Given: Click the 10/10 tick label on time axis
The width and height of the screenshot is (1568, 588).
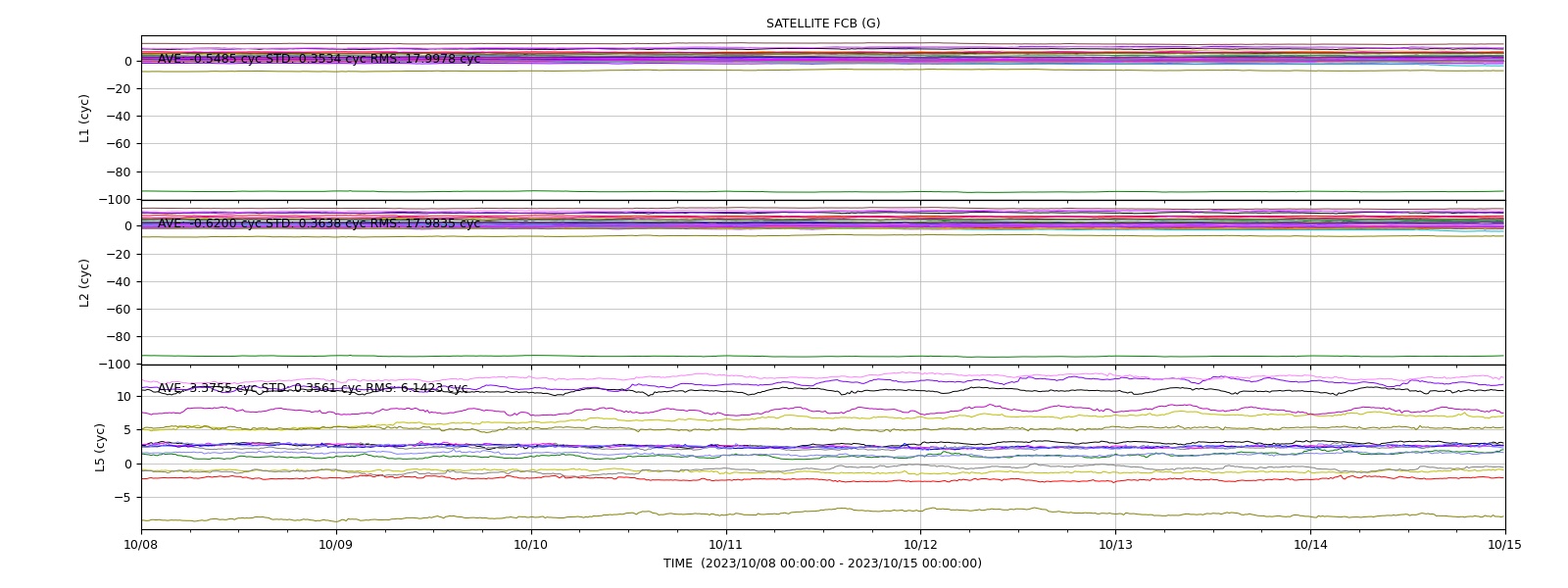Looking at the screenshot, I should (x=531, y=545).
